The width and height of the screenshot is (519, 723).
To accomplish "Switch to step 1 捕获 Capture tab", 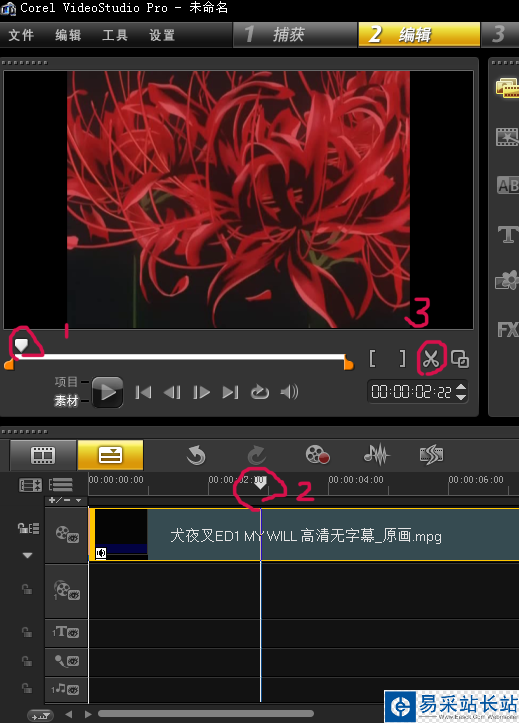I will (x=295, y=35).
